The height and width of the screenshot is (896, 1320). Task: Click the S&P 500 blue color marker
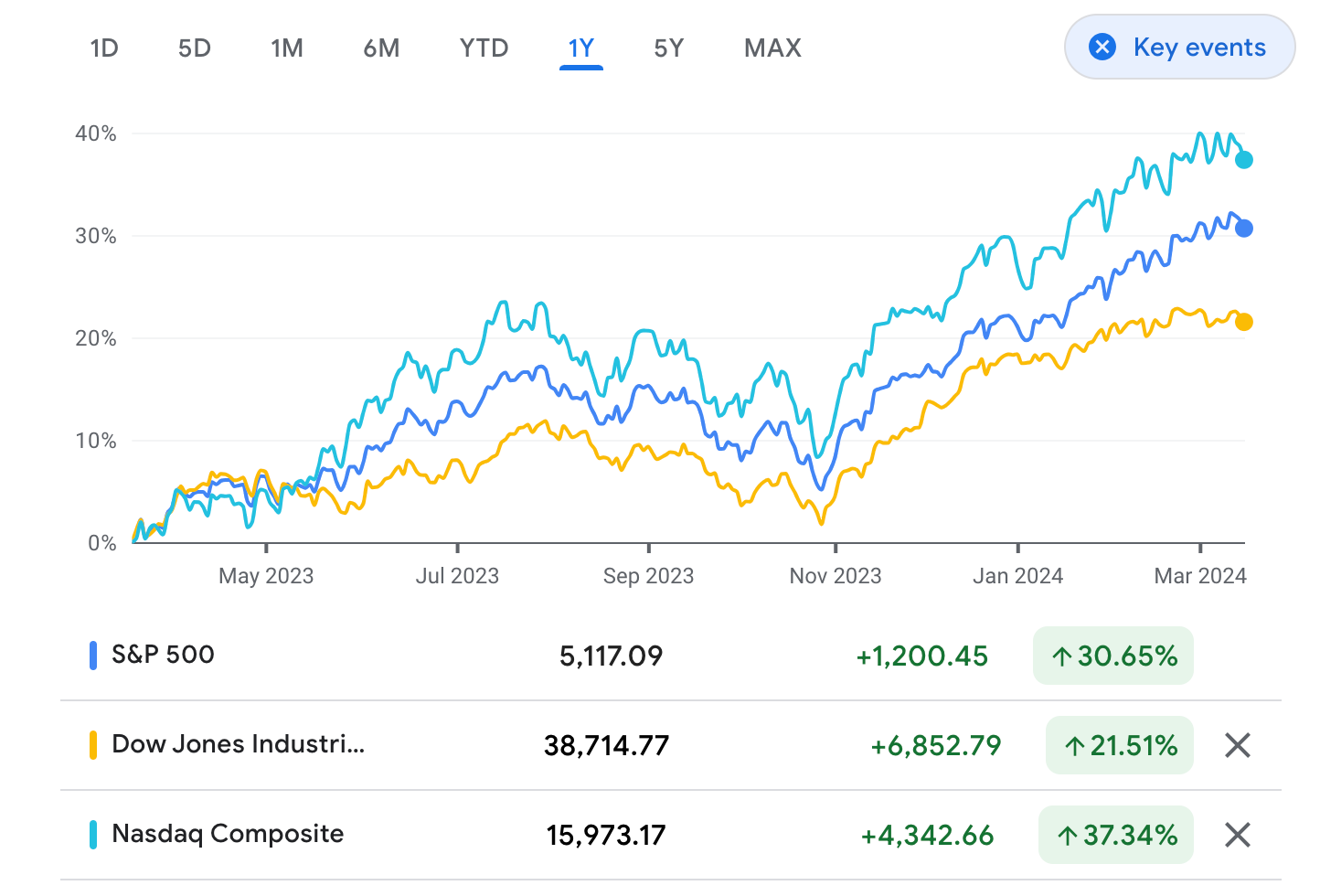tap(93, 656)
